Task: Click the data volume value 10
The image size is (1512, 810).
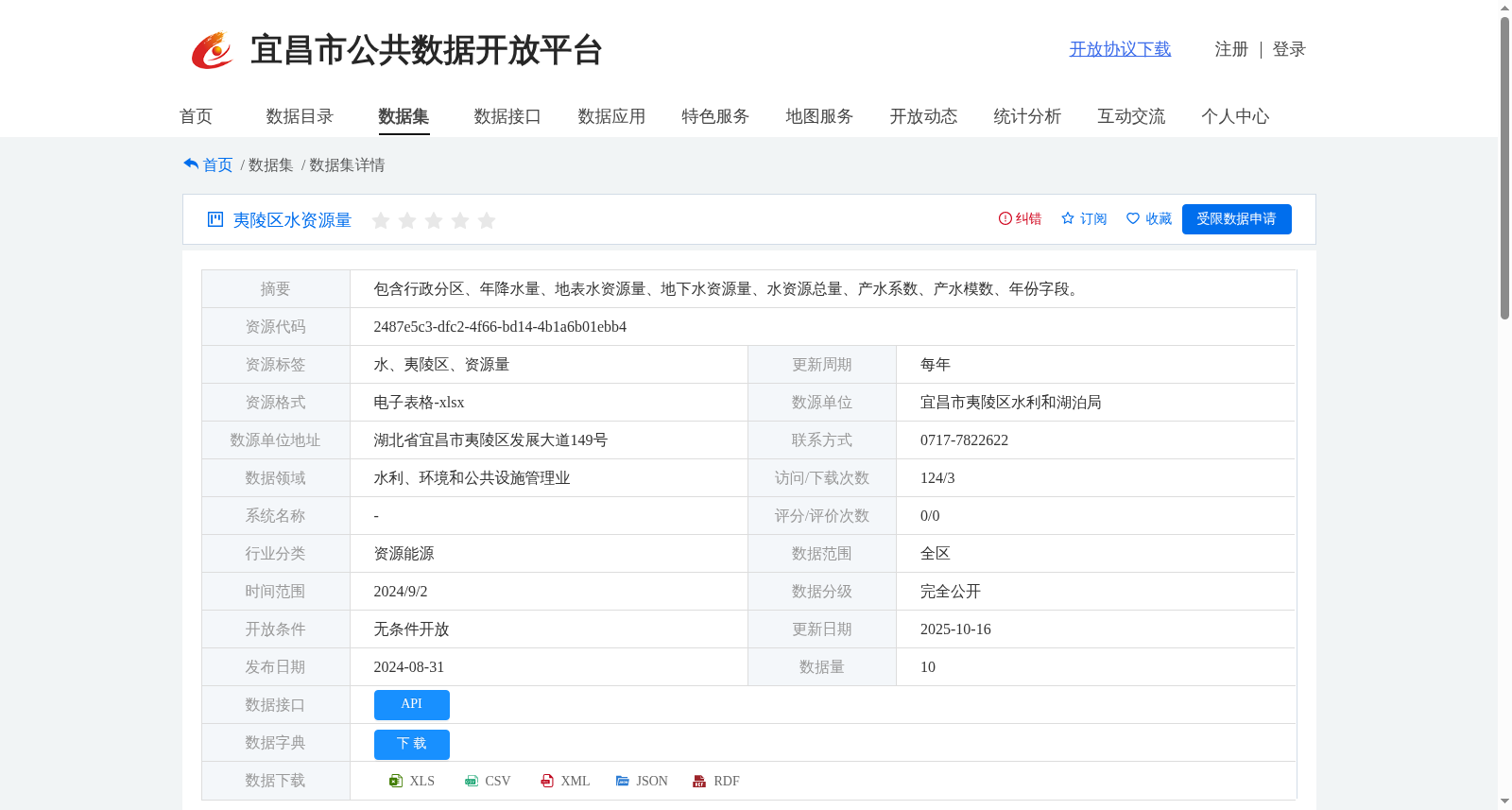Action: point(928,667)
